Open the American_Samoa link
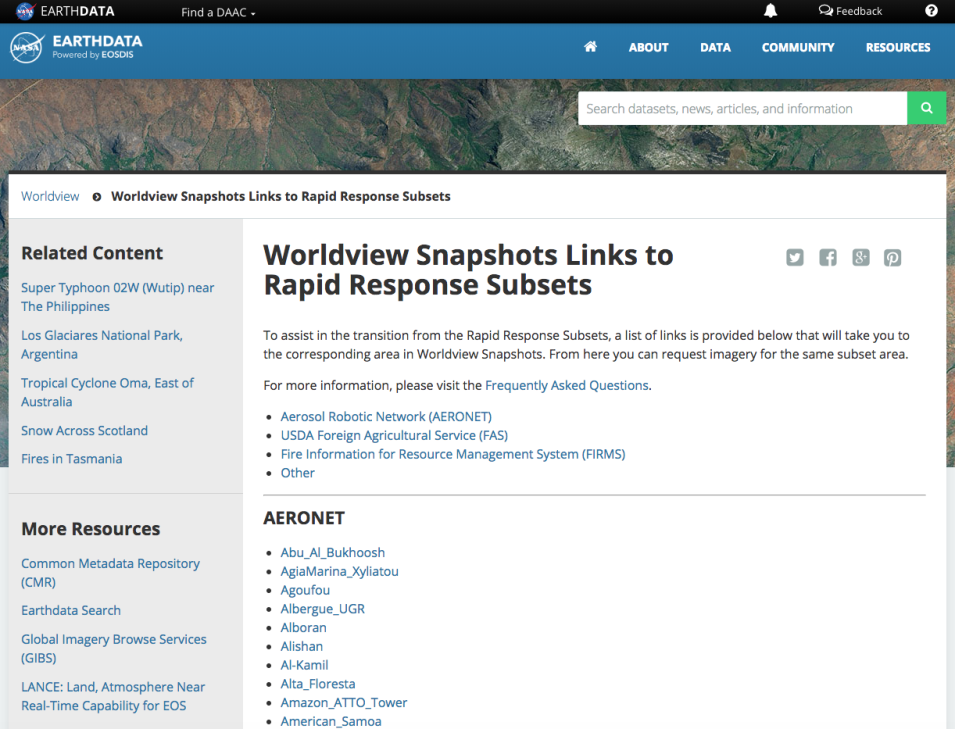 point(331,722)
